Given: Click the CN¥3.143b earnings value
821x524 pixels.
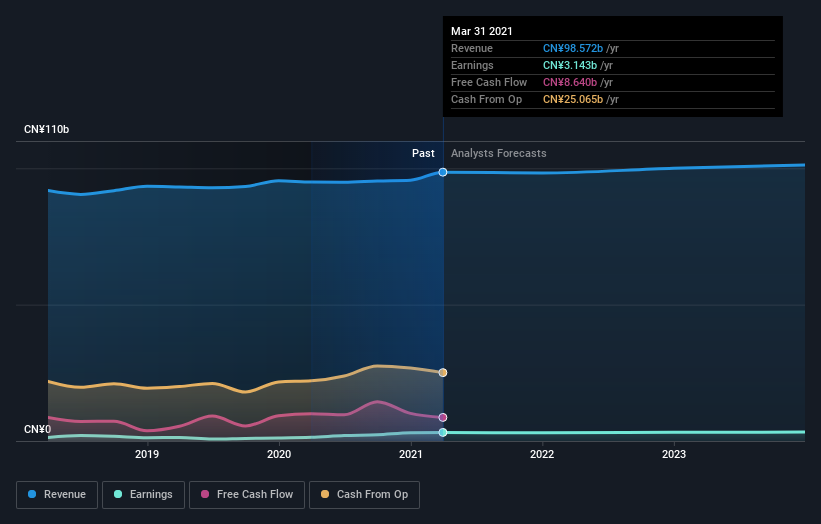Looking at the screenshot, I should 570,65.
